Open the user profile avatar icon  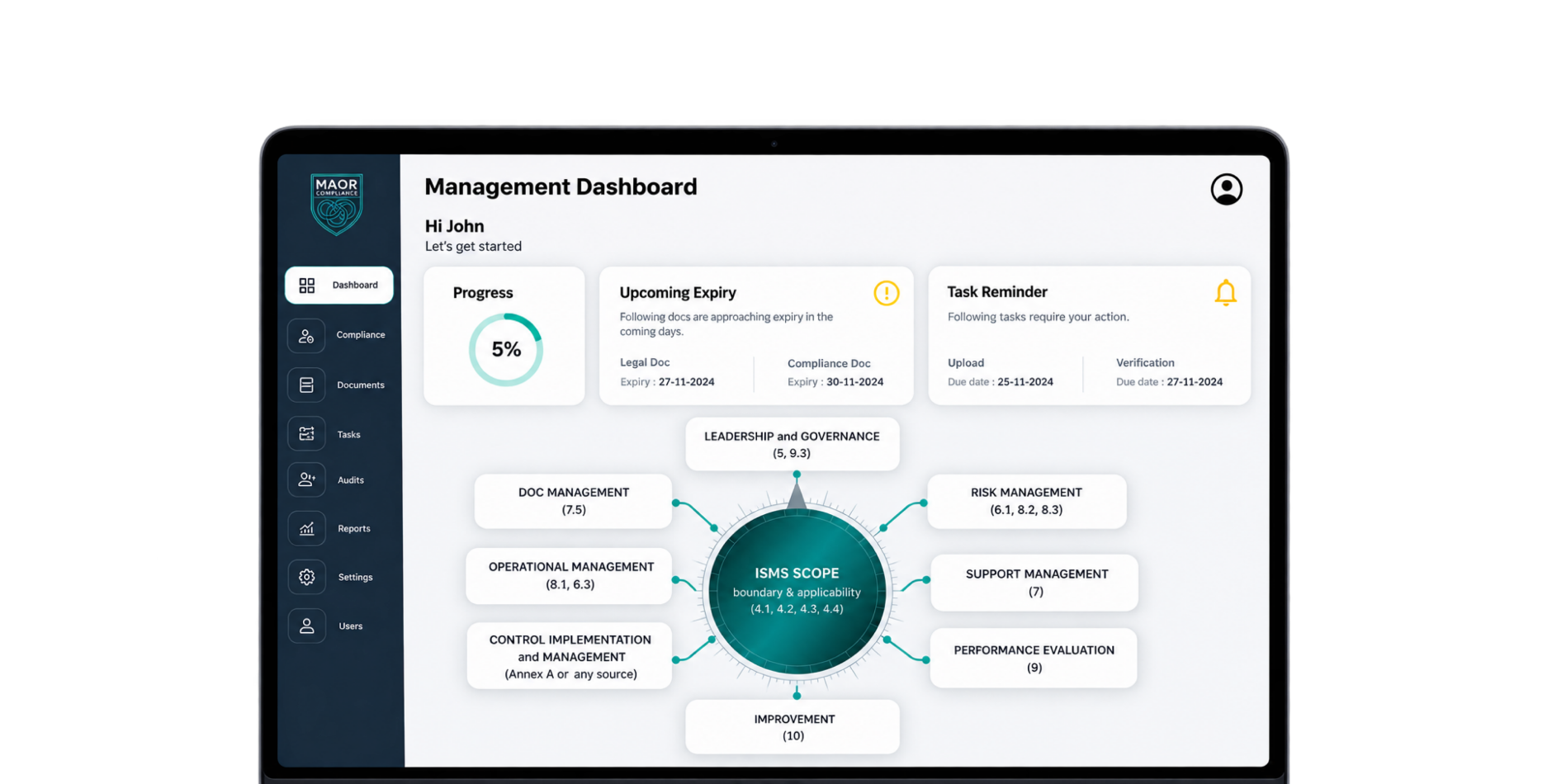pyautogui.click(x=1226, y=189)
